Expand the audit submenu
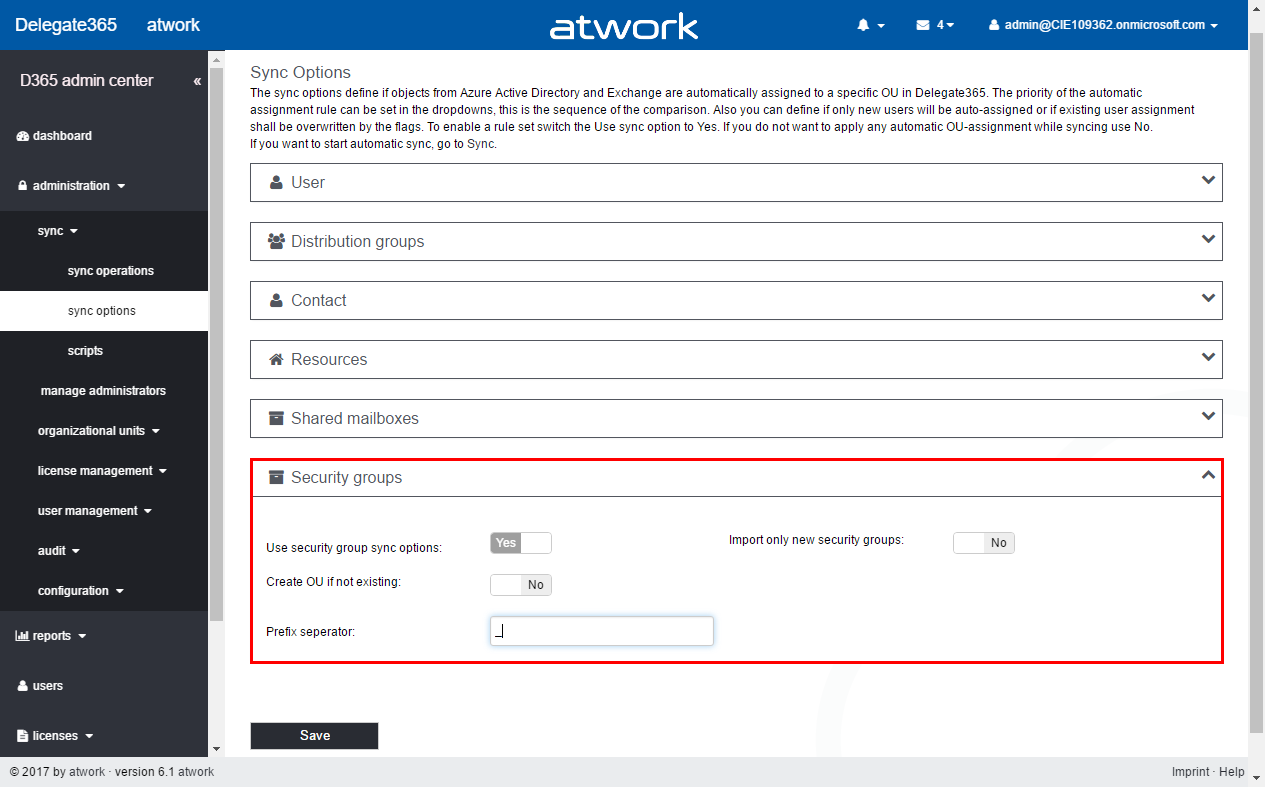Viewport: 1265px width, 787px height. (x=58, y=551)
